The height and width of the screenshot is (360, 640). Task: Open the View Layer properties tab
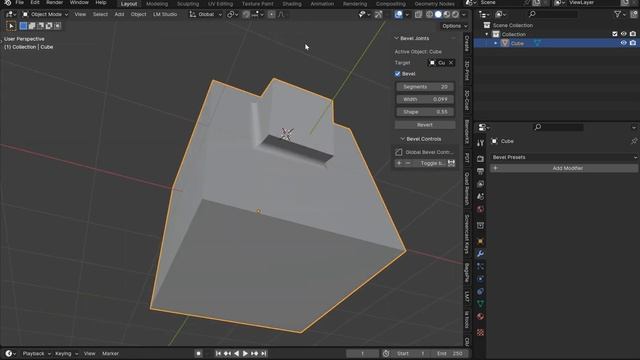[480, 184]
